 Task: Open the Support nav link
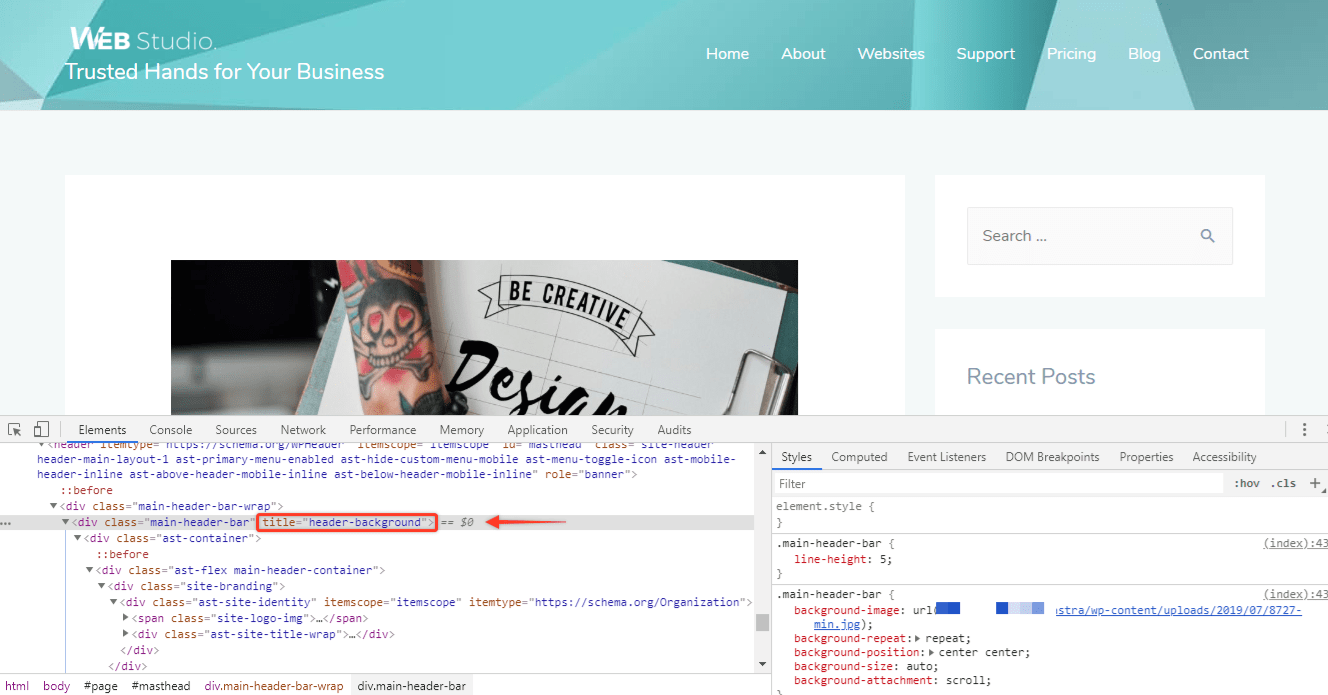click(x=985, y=54)
